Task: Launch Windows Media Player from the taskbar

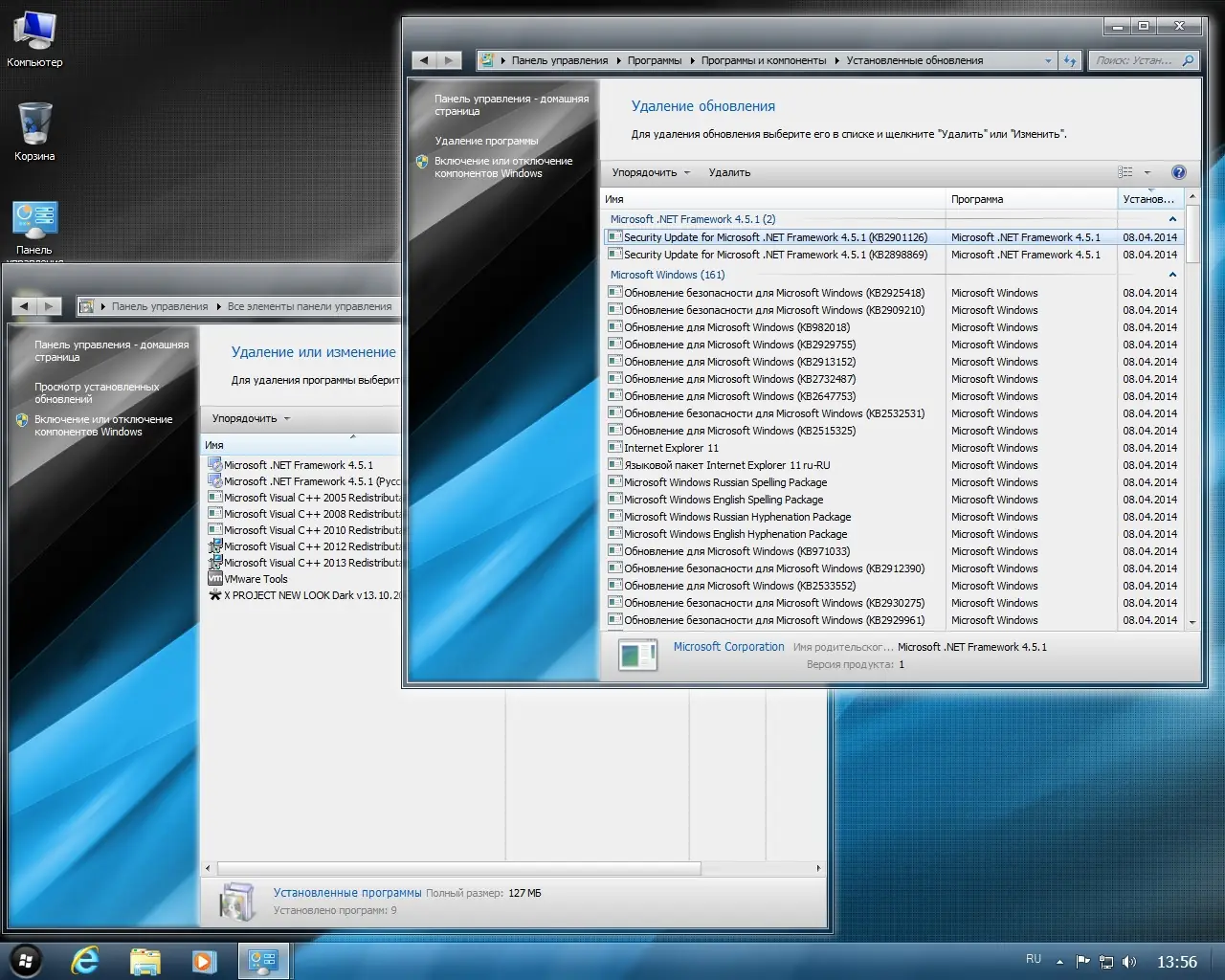Action: [x=204, y=960]
